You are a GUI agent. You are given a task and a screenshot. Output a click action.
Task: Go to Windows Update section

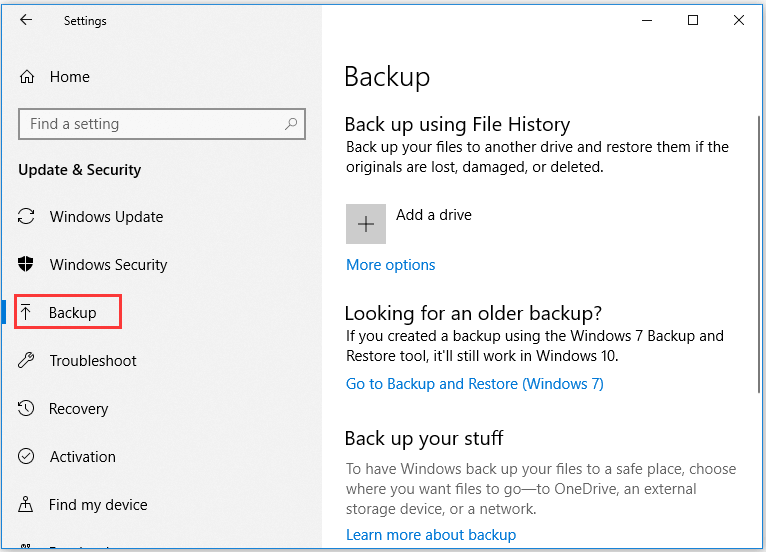click(x=106, y=217)
